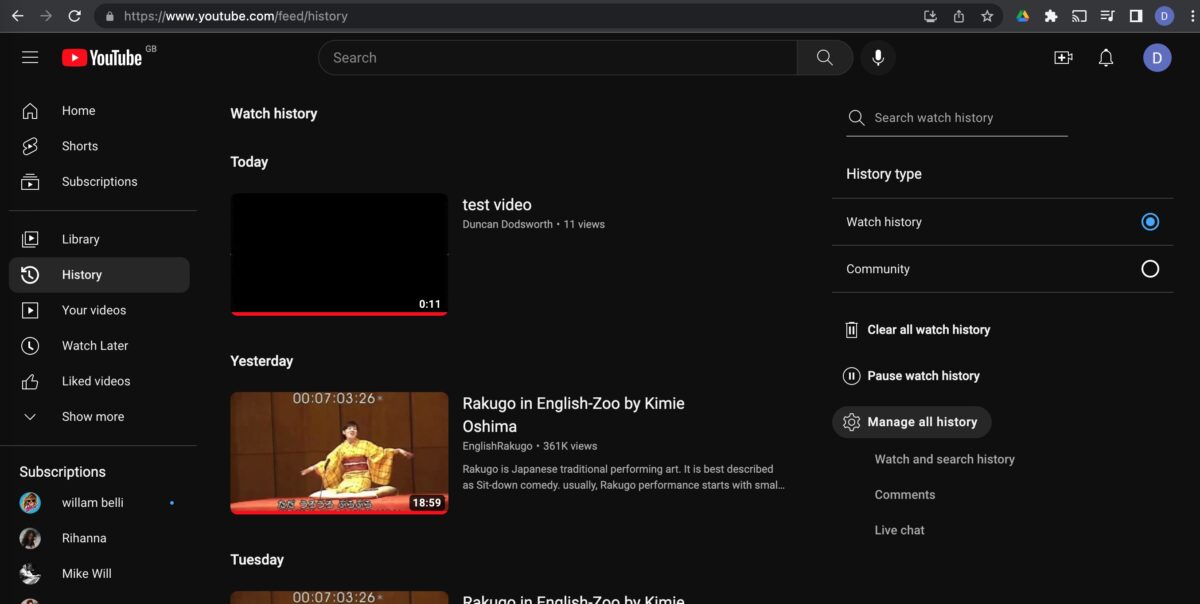Viewport: 1200px width, 604px height.
Task: Open the Chrome profile avatar
Action: (1164, 16)
